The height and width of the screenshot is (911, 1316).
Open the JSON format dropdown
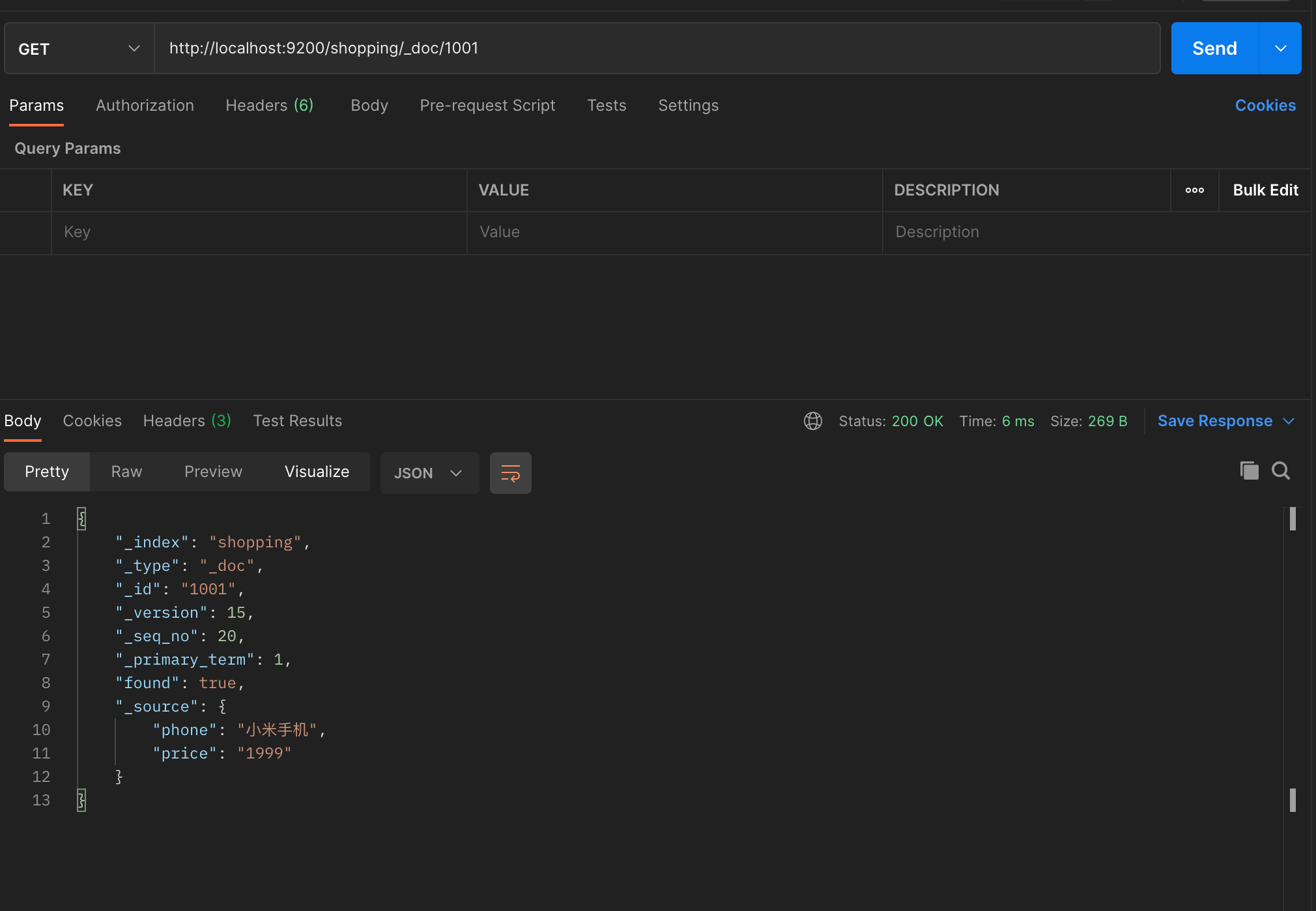(x=429, y=473)
